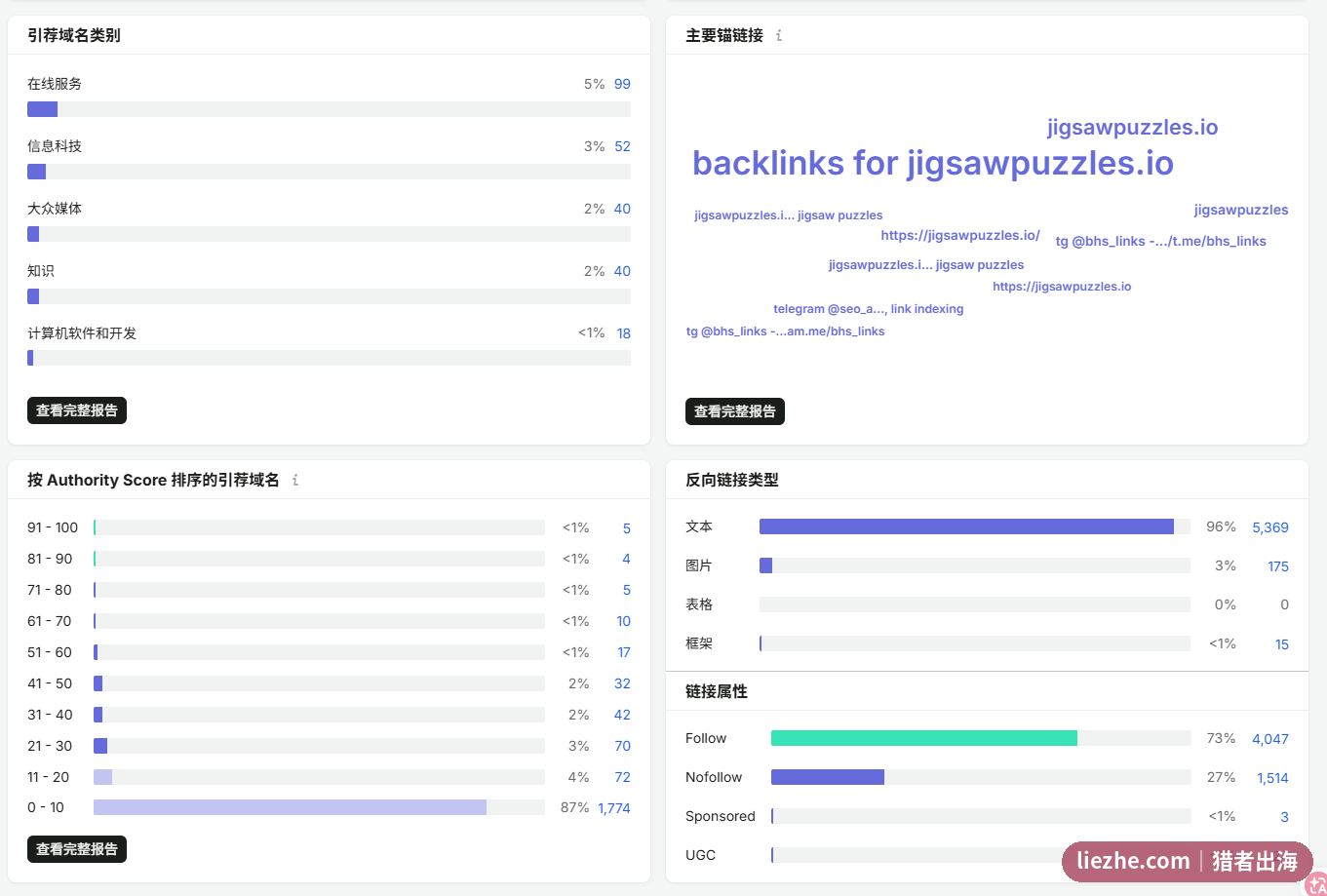Click the green Follow progress bar
This screenshot has width=1327, height=896.
924,738
